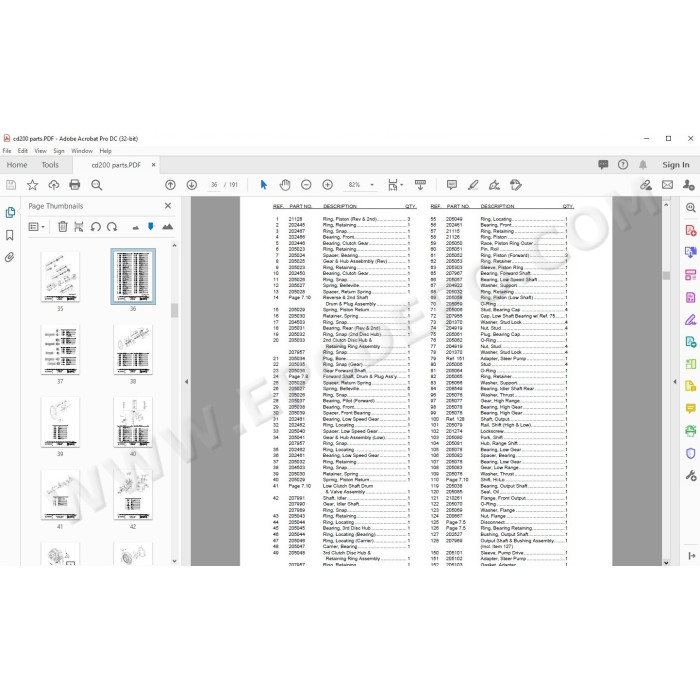Image resolution: width=700 pixels, height=700 pixels.
Task: Open the Page Thumbnails sidebar icon
Action: point(10,212)
